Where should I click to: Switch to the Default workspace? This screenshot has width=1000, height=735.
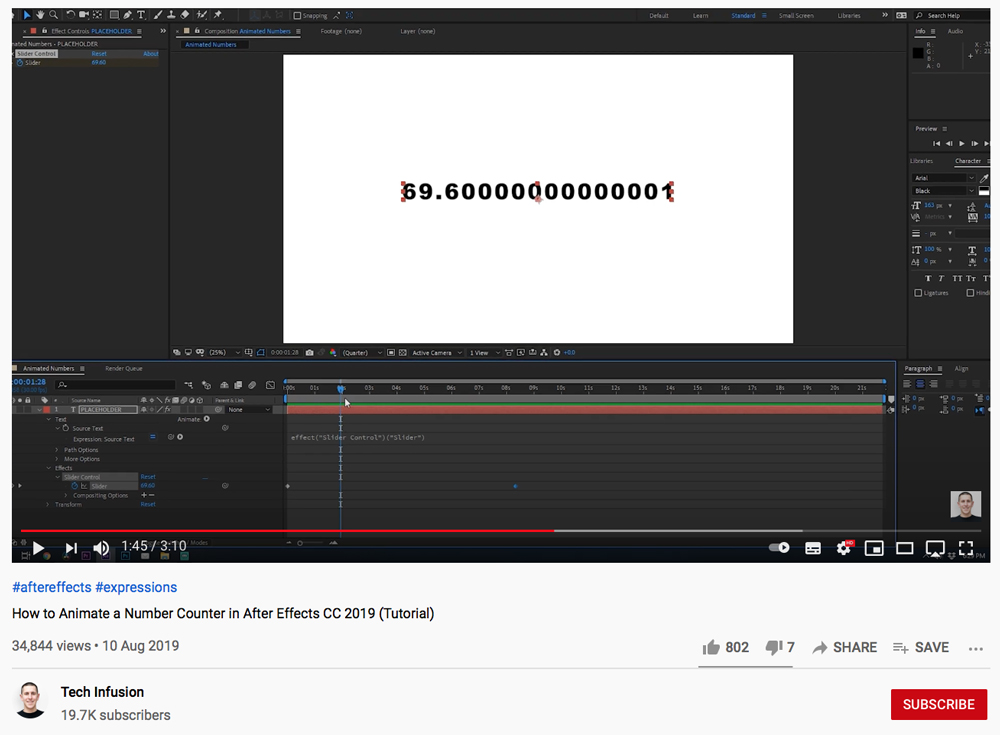click(x=659, y=15)
